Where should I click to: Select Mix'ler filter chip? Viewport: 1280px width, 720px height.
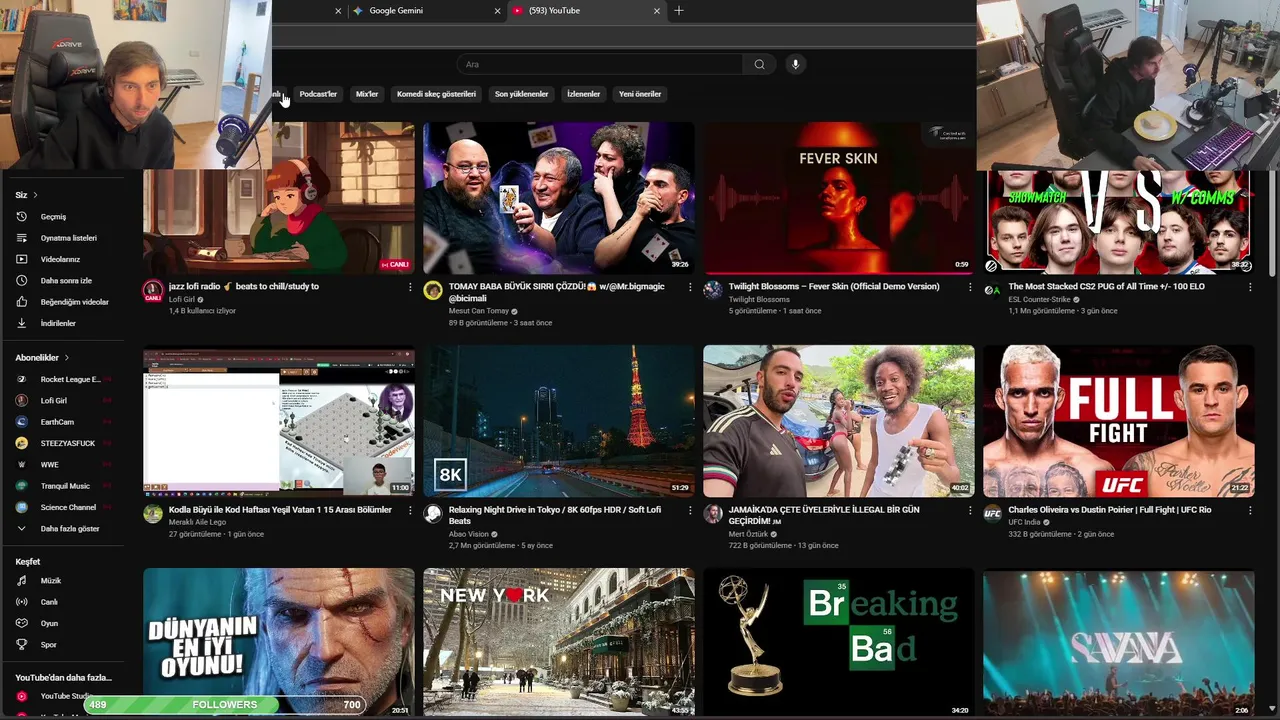point(367,94)
